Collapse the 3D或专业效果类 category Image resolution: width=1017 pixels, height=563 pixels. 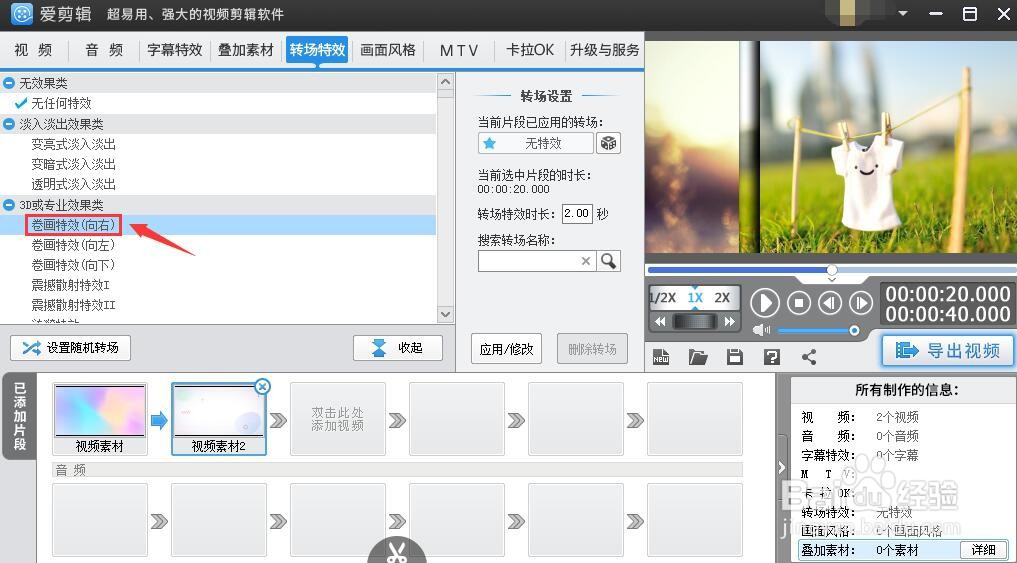click(x=9, y=205)
